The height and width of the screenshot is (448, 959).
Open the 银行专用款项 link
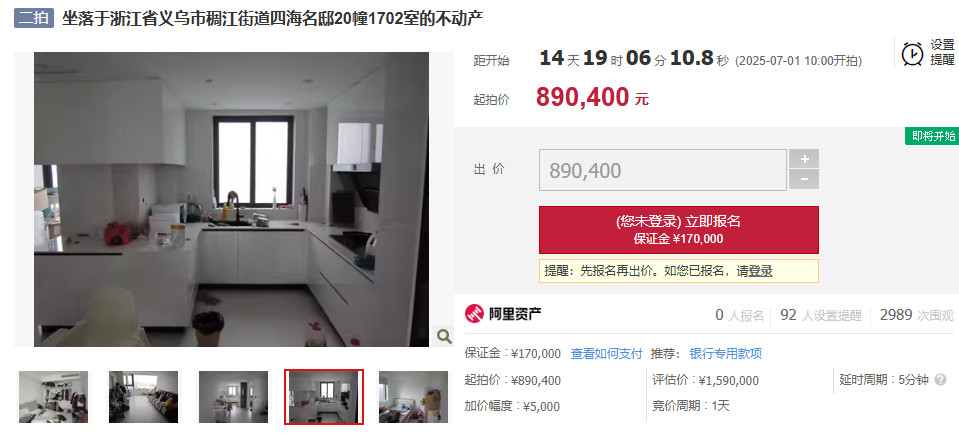click(726, 354)
